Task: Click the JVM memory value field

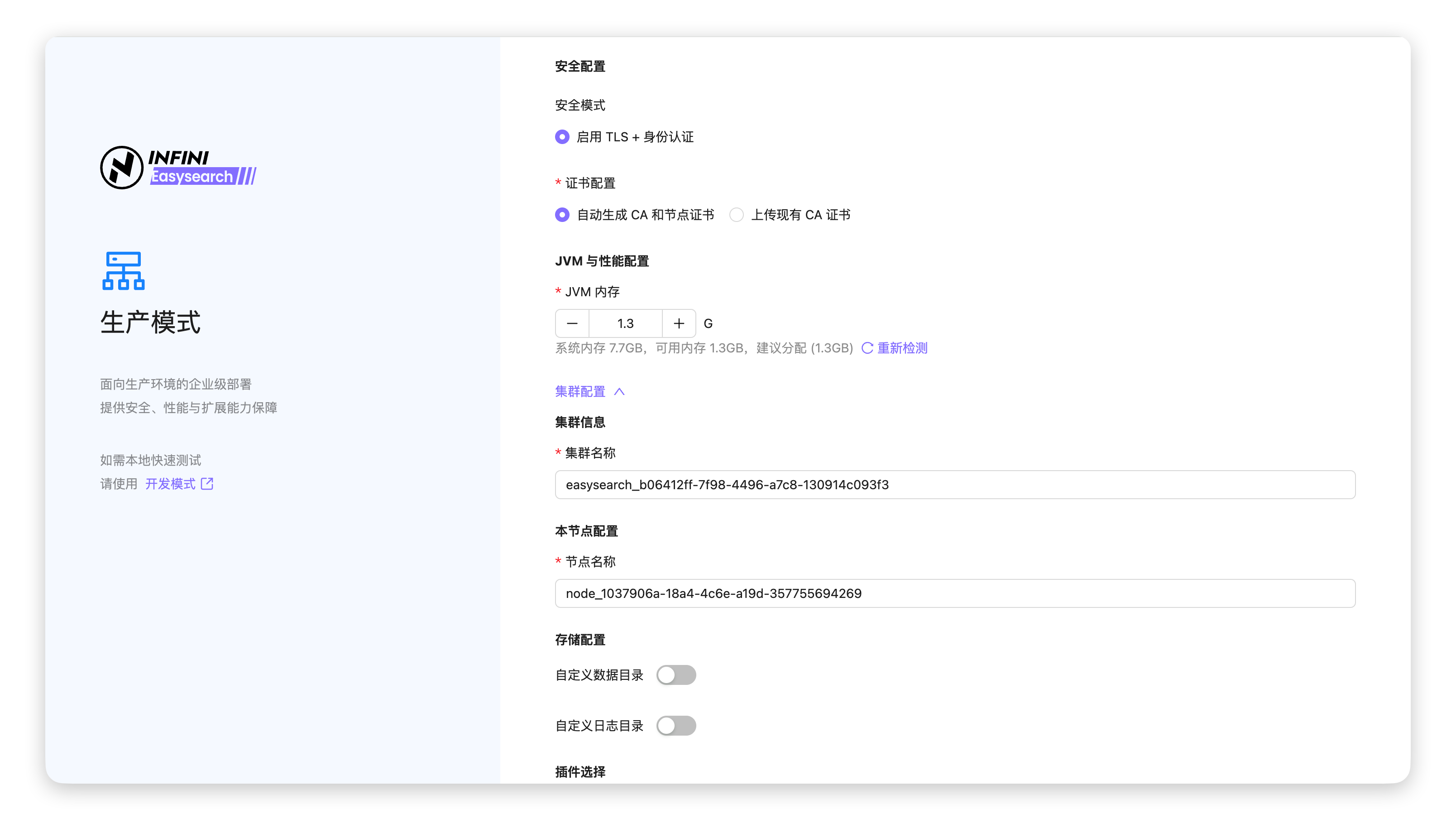Action: 625,323
